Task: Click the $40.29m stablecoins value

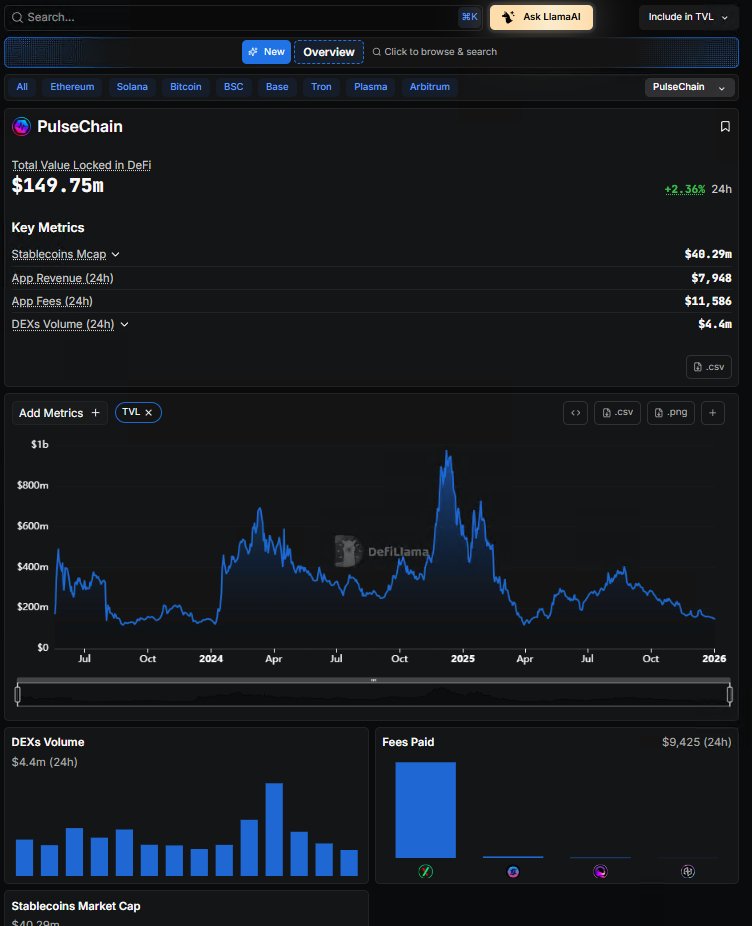Action: (708, 254)
